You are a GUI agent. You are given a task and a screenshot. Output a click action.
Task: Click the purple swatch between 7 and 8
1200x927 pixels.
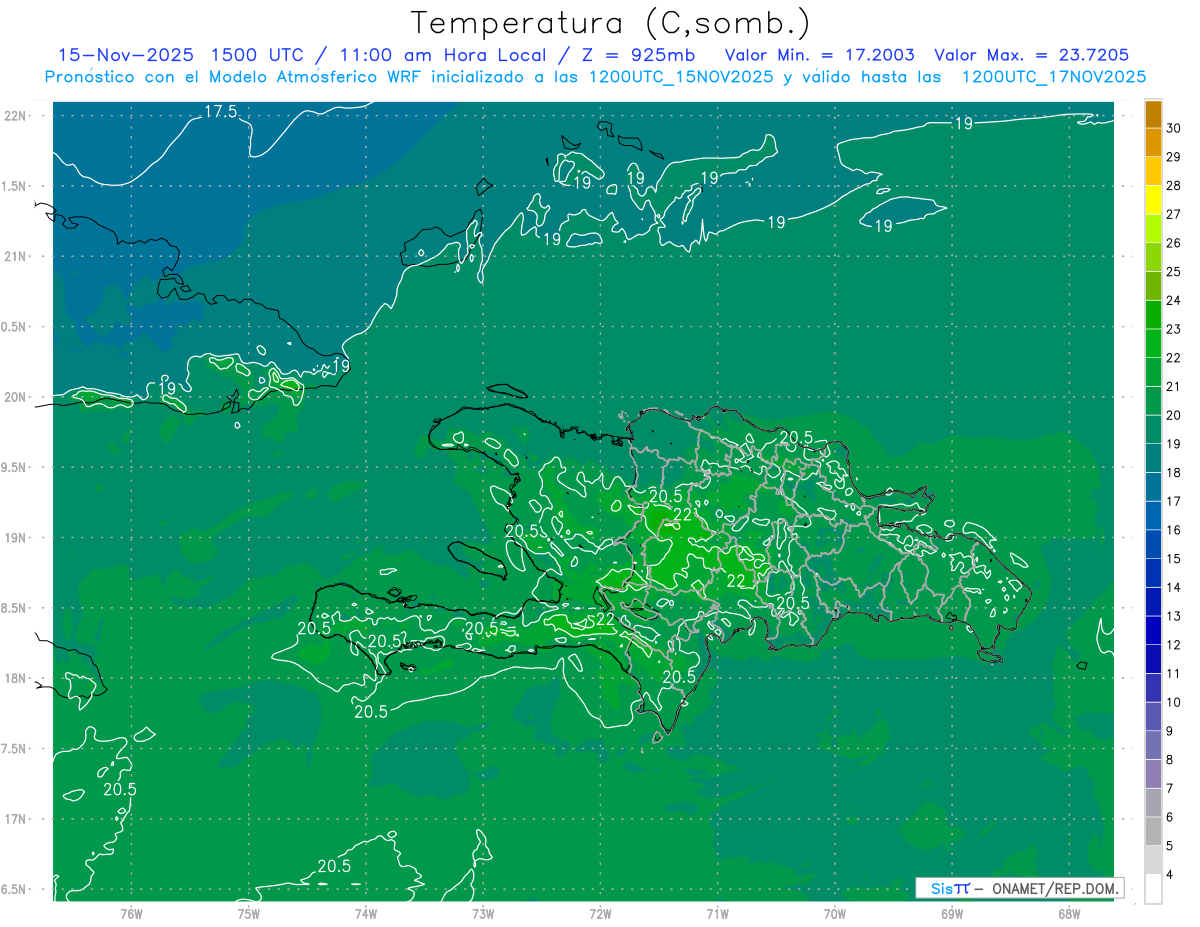[x=1153, y=774]
